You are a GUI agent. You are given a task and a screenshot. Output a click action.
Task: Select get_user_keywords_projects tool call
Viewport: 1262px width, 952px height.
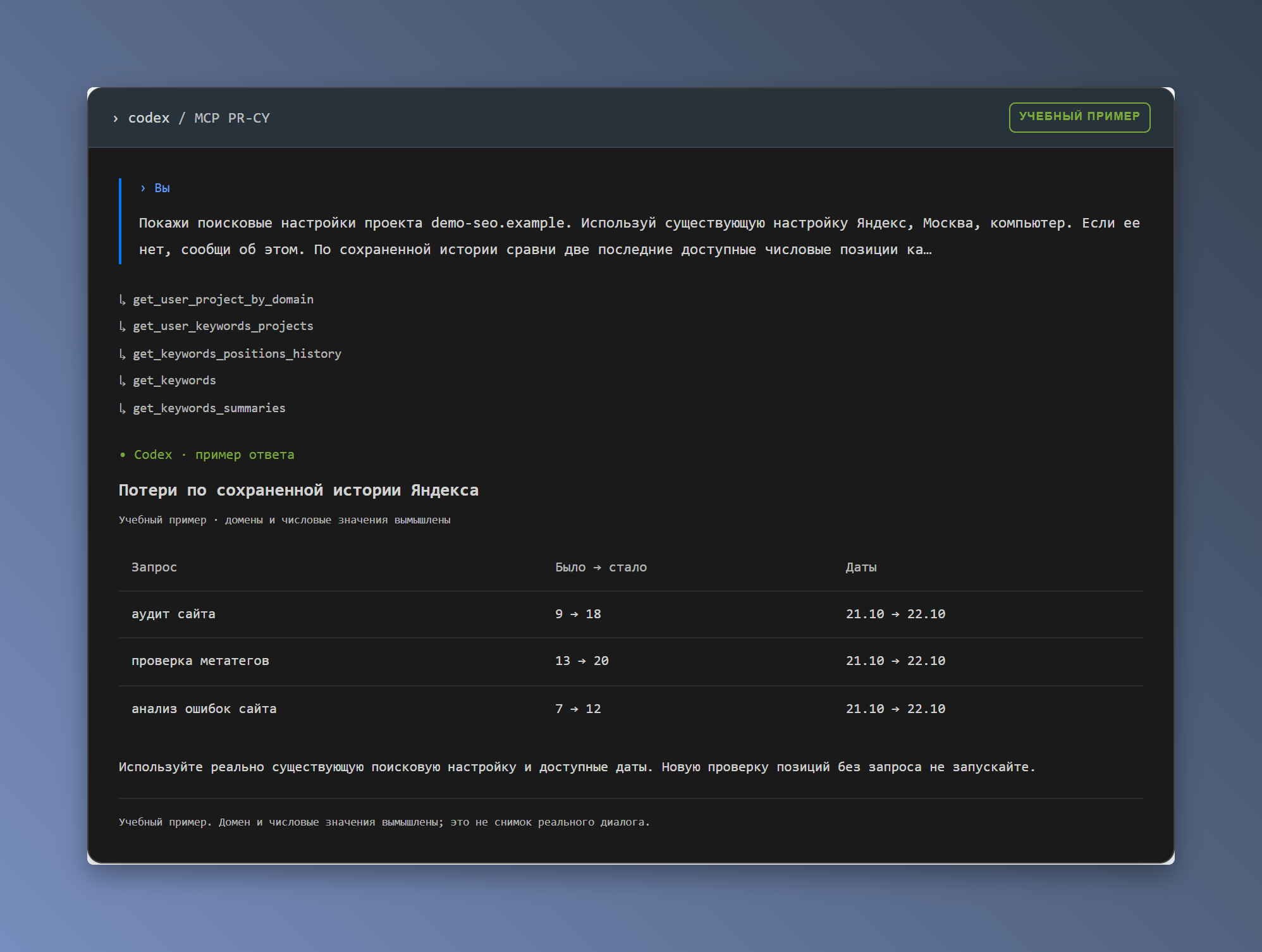click(223, 326)
